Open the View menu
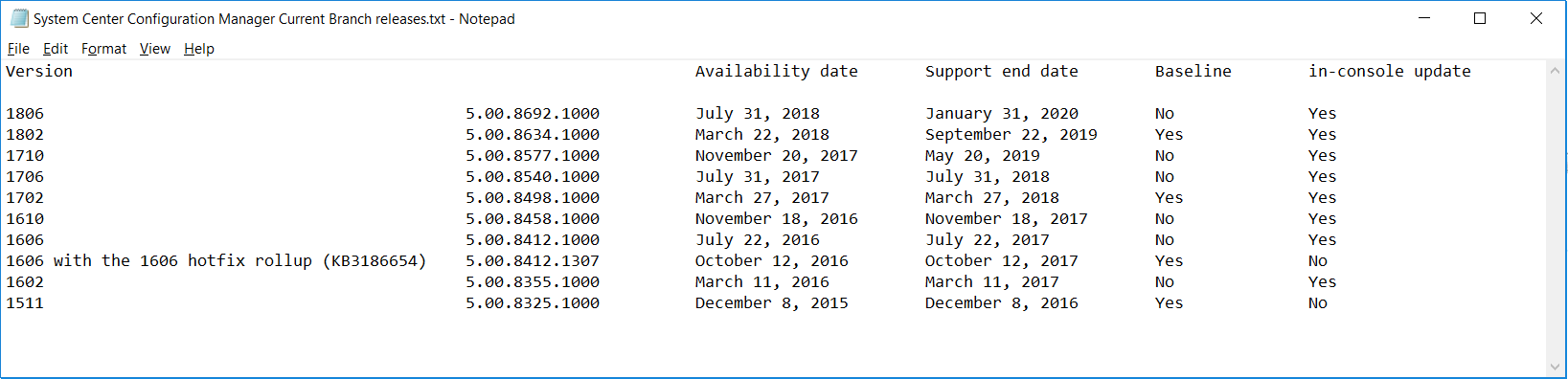1568x379 pixels. tap(154, 49)
